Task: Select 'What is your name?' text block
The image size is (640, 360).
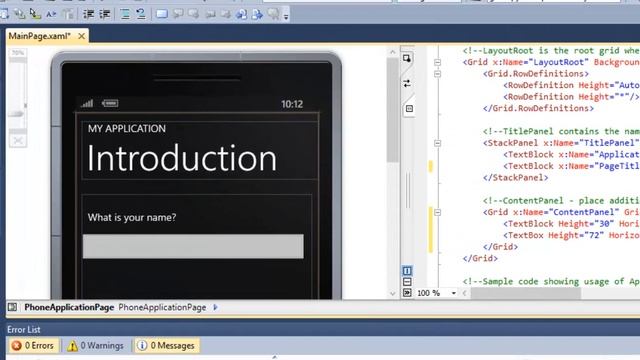Action: [x=132, y=217]
